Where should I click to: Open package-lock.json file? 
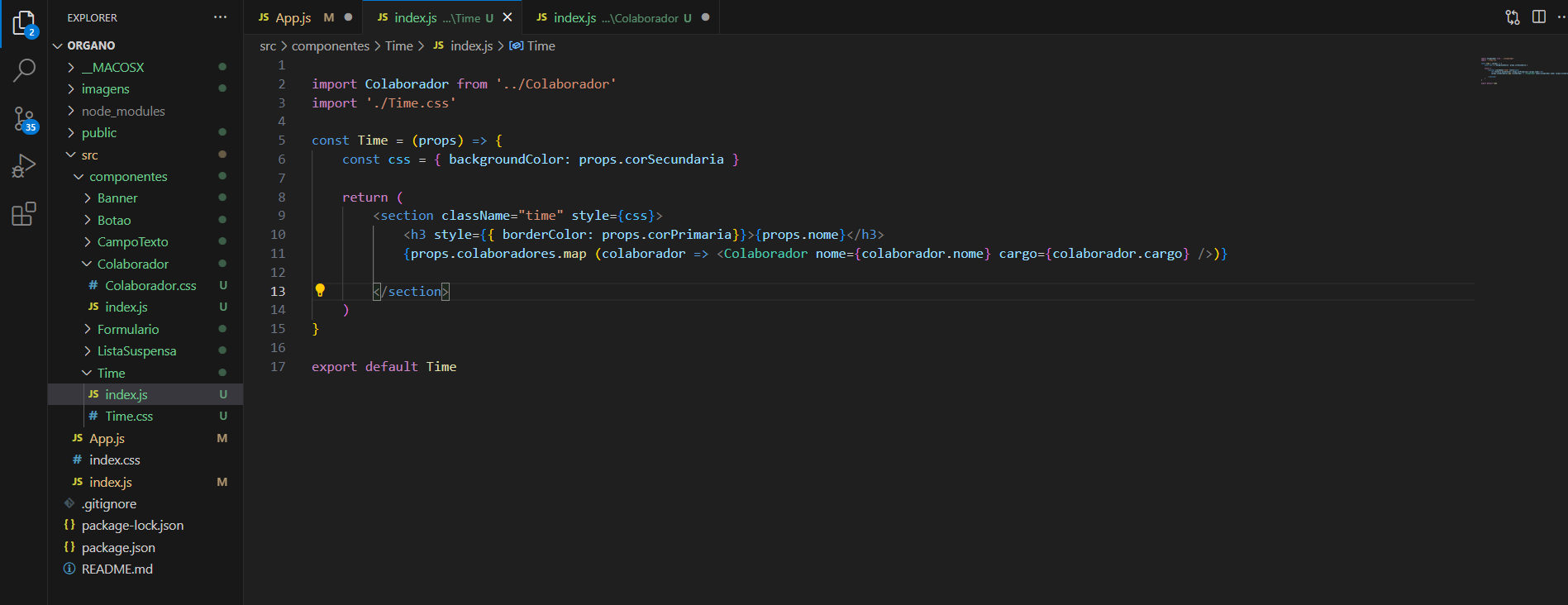(145, 525)
